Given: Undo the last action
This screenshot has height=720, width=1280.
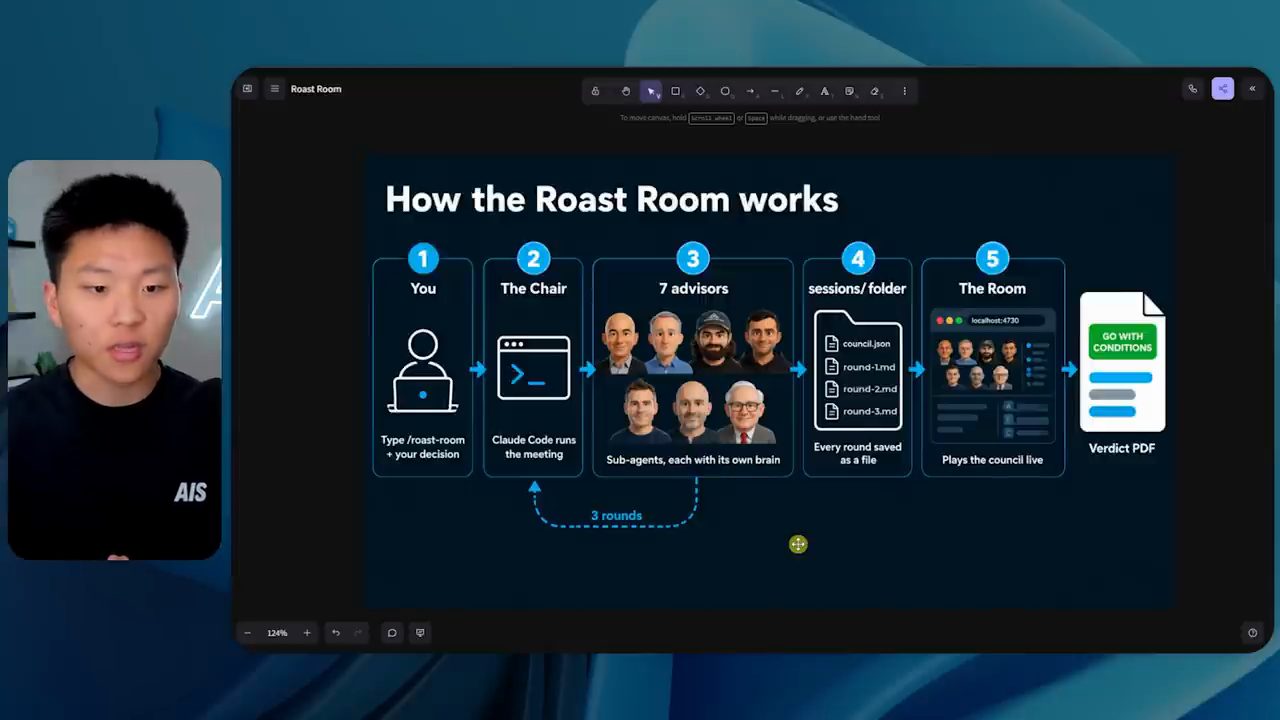Looking at the screenshot, I should pos(336,633).
